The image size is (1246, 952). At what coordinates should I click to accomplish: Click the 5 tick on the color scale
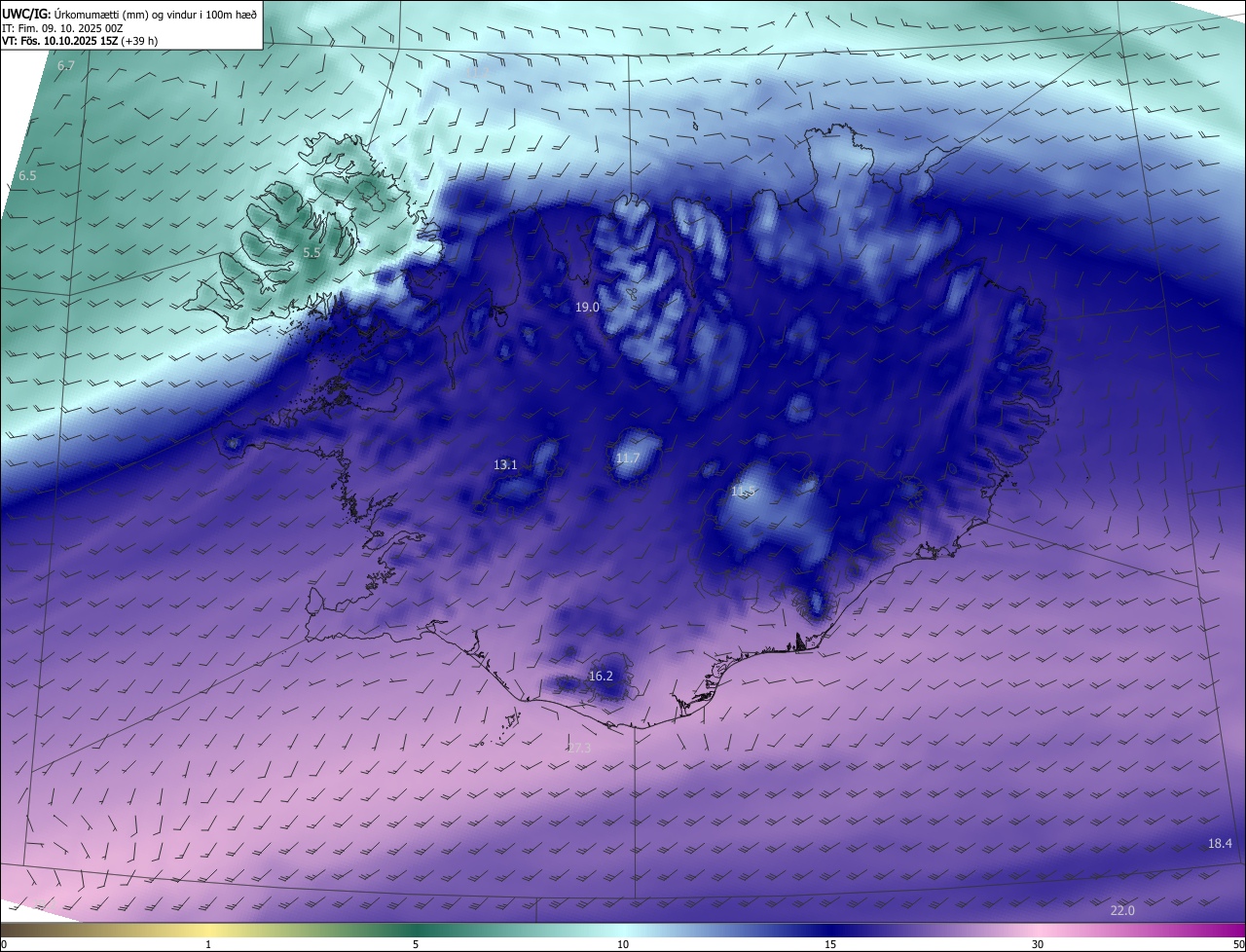pos(416,944)
